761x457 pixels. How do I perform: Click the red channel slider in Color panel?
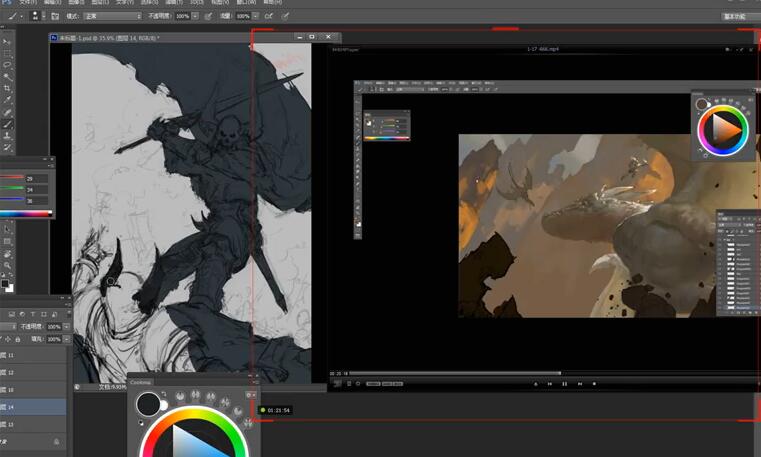[12, 178]
